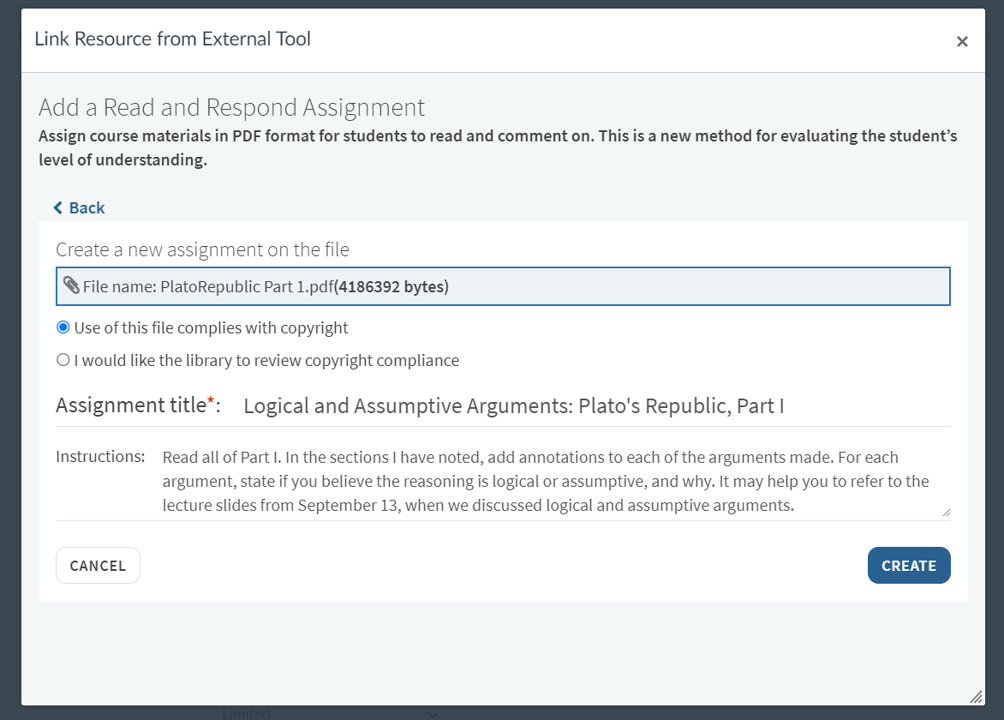Click the paperclip attachment icon
Screen dimensions: 1004x720
(71, 286)
